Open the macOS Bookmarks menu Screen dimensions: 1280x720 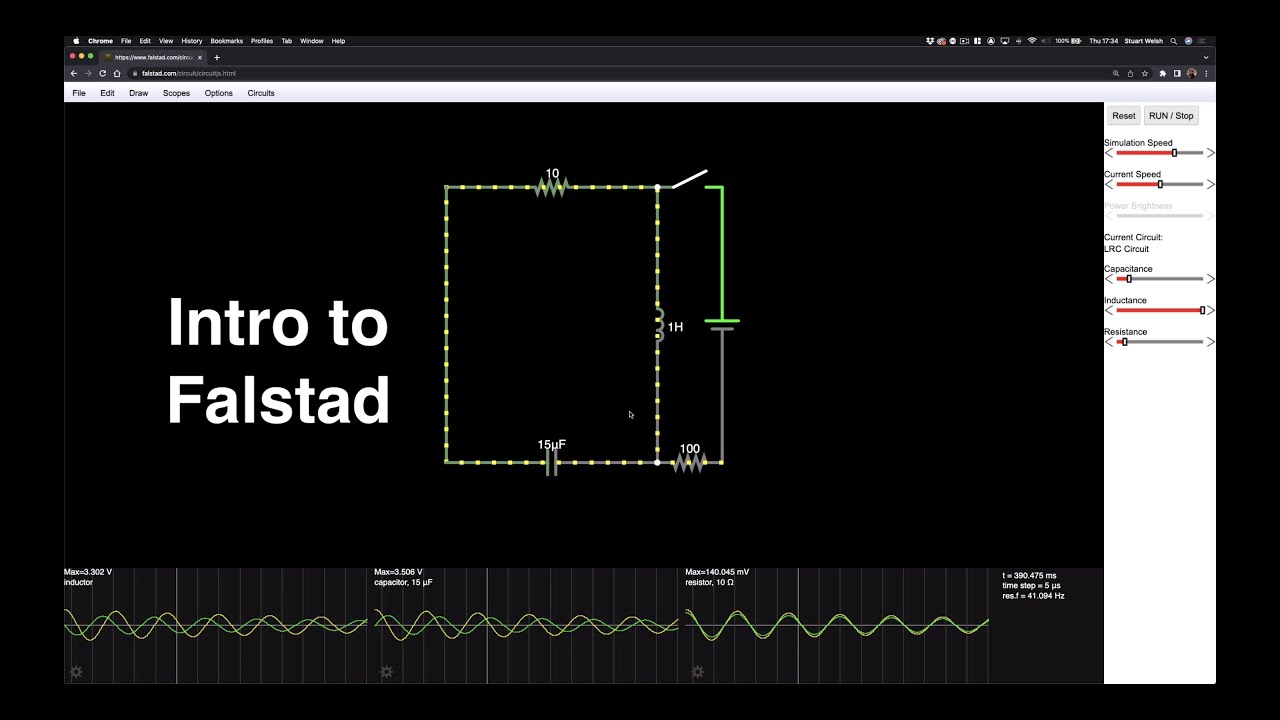click(227, 41)
